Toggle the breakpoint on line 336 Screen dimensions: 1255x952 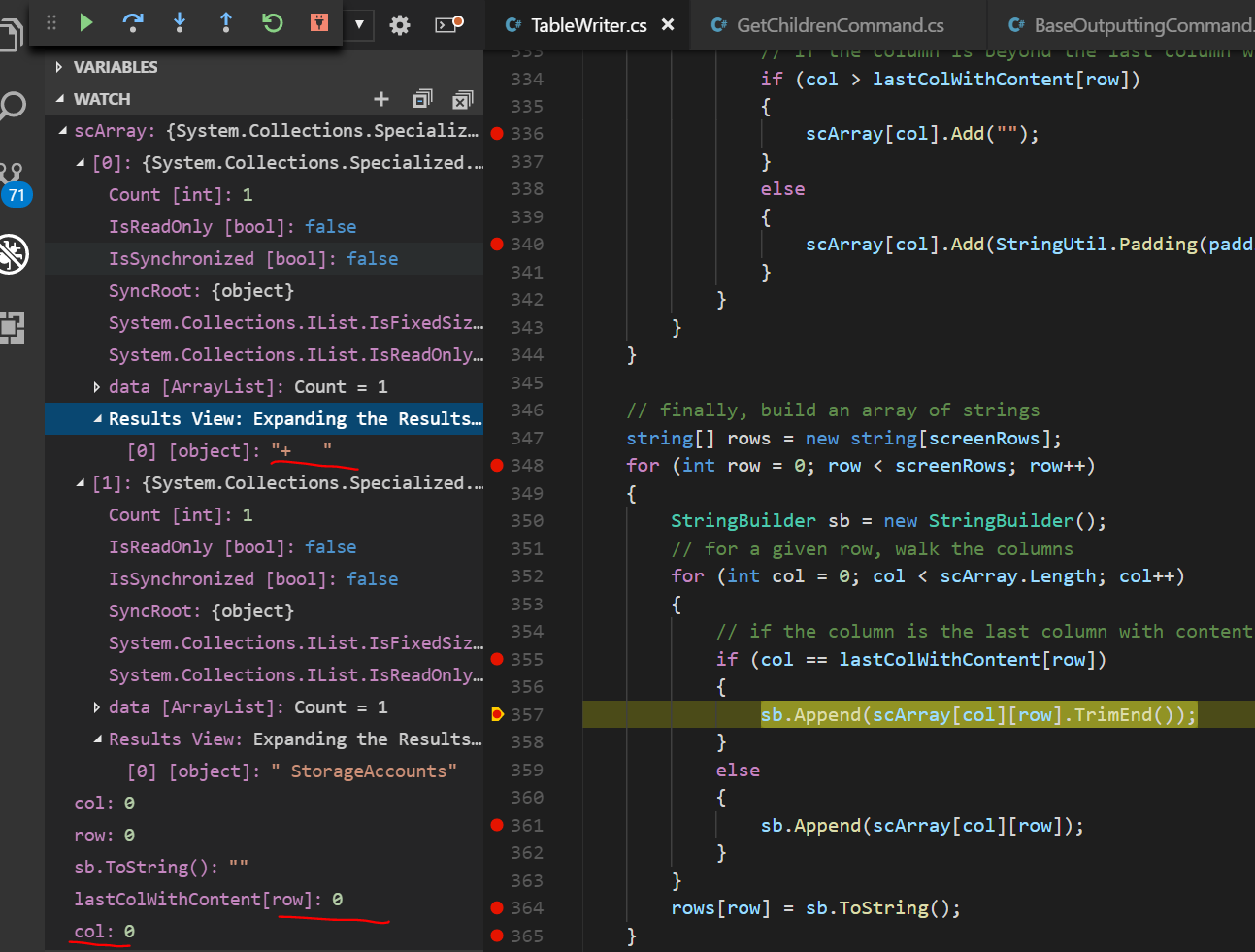pos(497,134)
